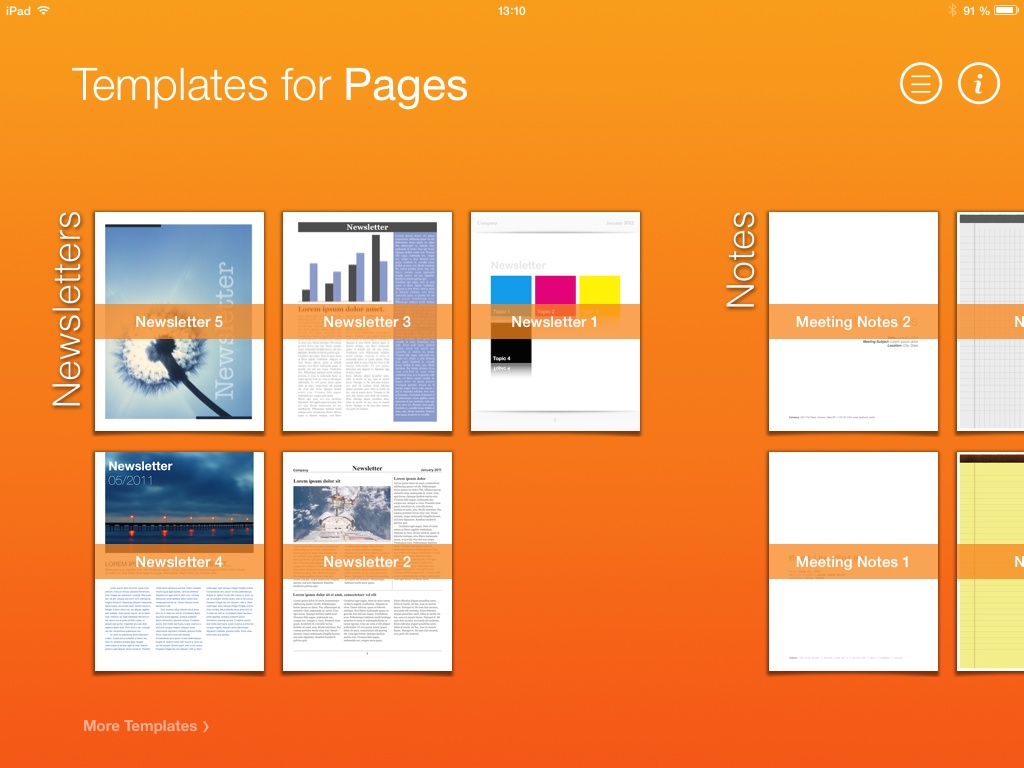The width and height of the screenshot is (1024, 768).
Task: Click the vertical Newsletters category label
Action: click(67, 310)
